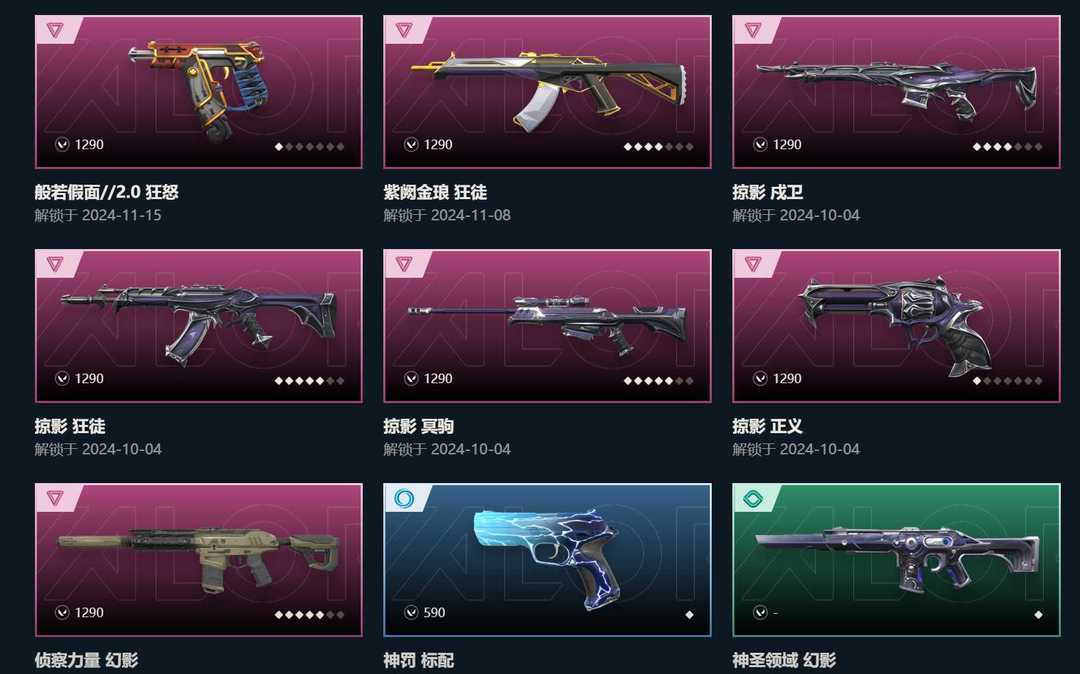
Task: Click the currency icon beside 590 price
Action: [411, 612]
